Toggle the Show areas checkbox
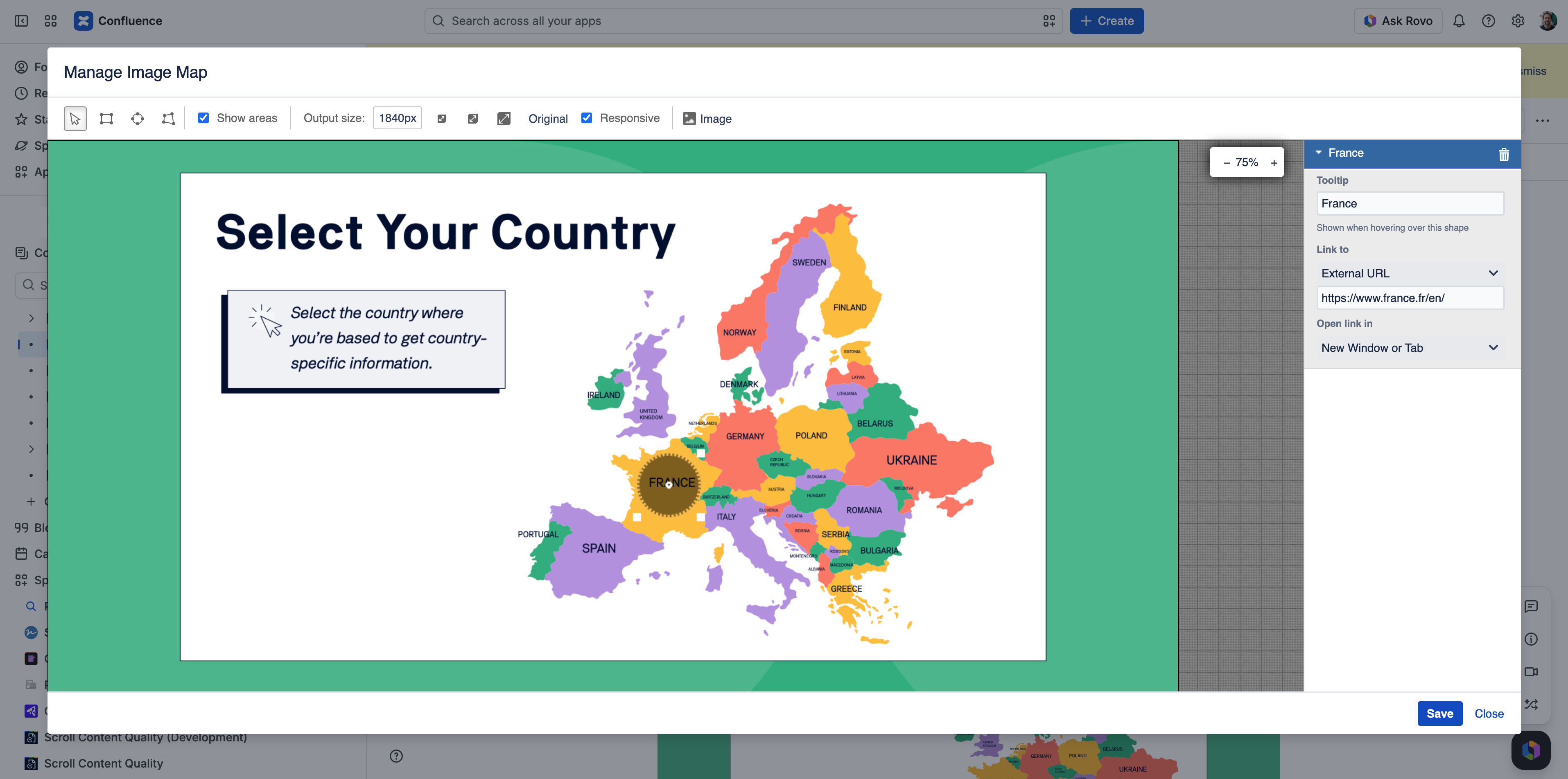 203,118
